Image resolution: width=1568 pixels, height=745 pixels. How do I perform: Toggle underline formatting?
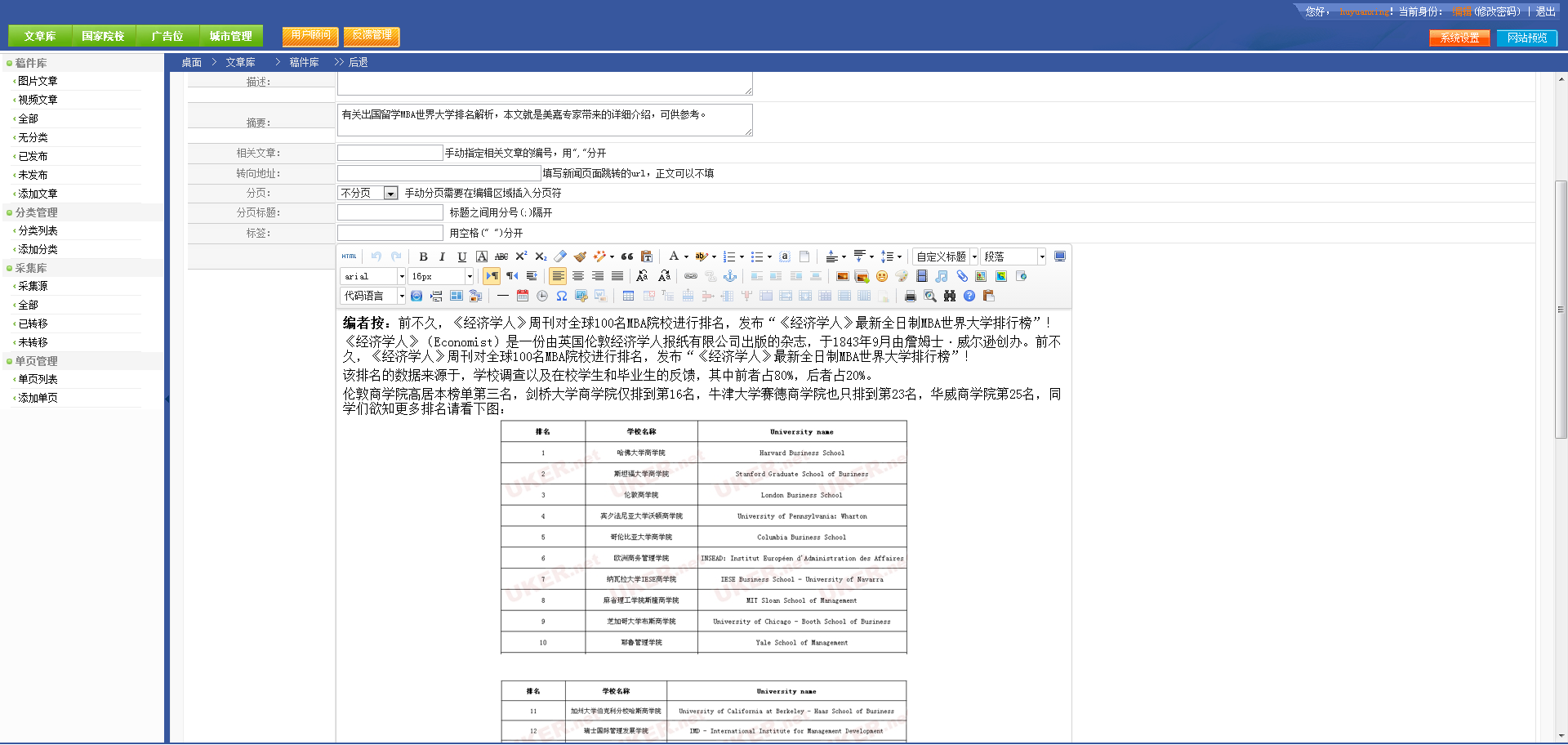[462, 257]
